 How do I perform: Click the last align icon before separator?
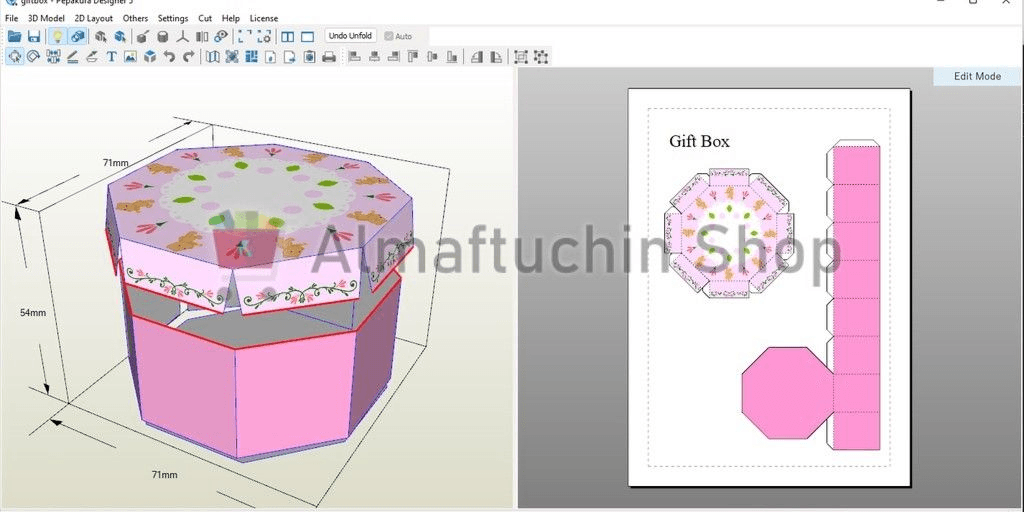[x=451, y=57]
